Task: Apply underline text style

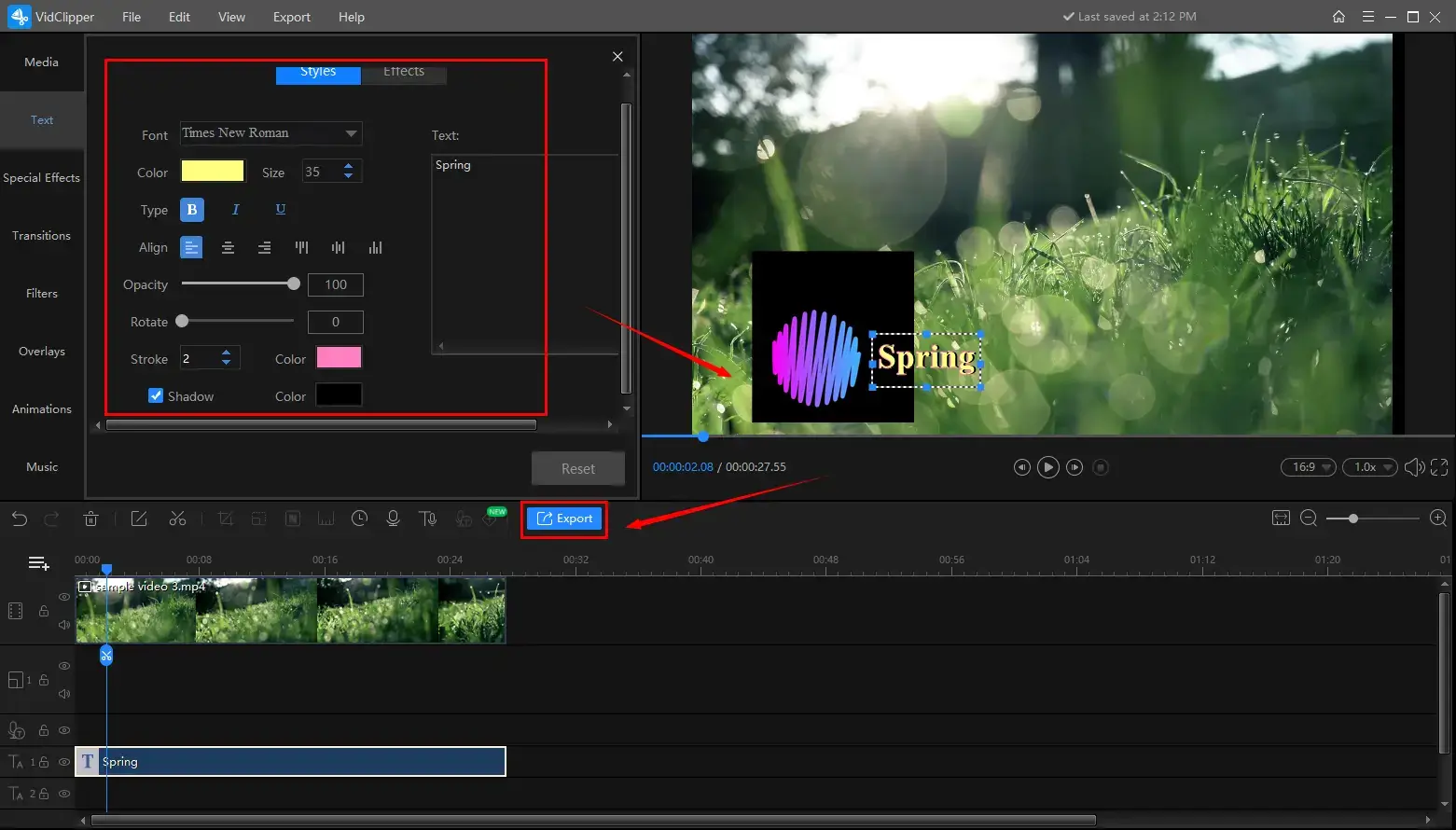Action: coord(280,210)
